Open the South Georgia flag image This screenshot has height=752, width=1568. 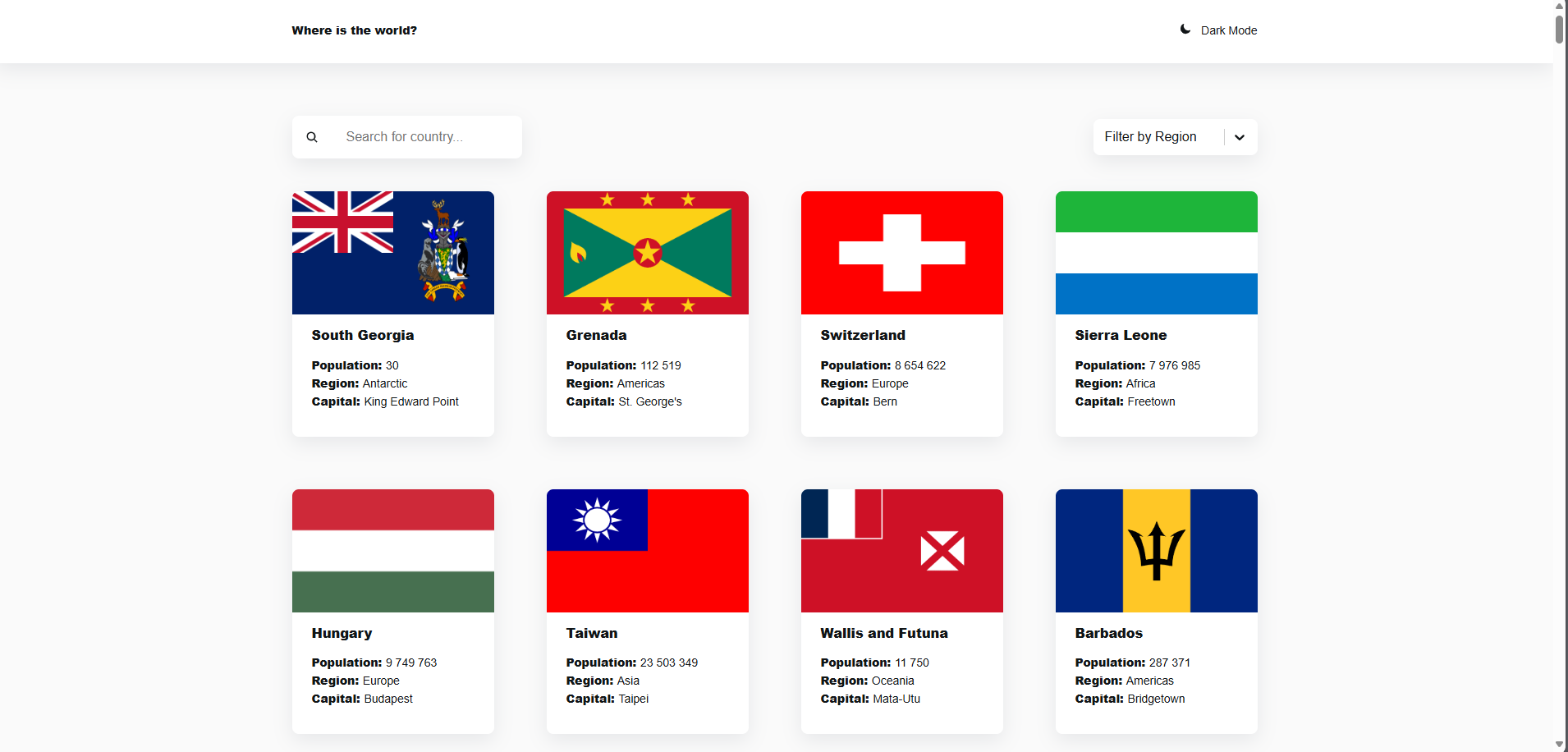tap(393, 253)
